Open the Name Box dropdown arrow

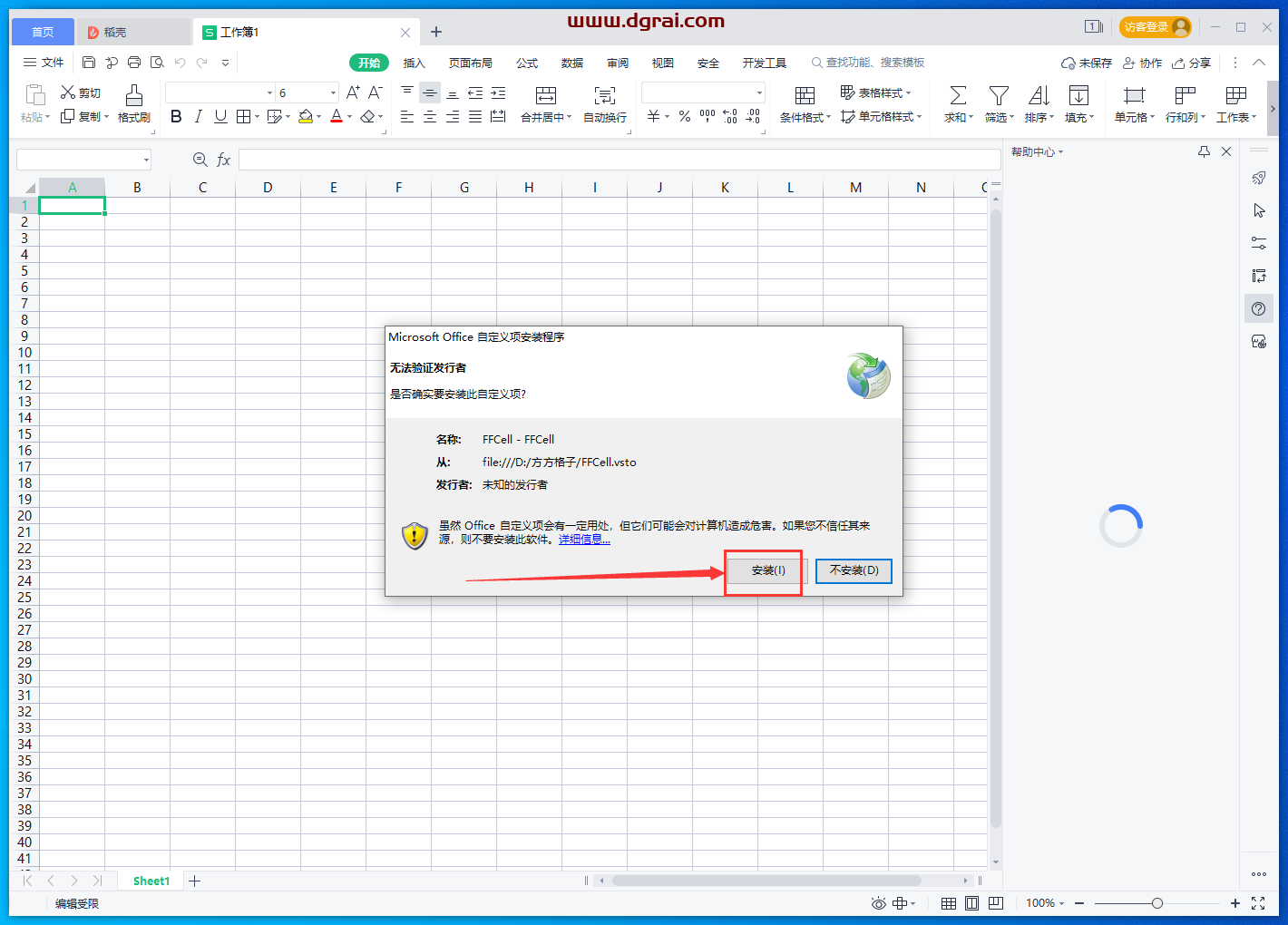[146, 160]
